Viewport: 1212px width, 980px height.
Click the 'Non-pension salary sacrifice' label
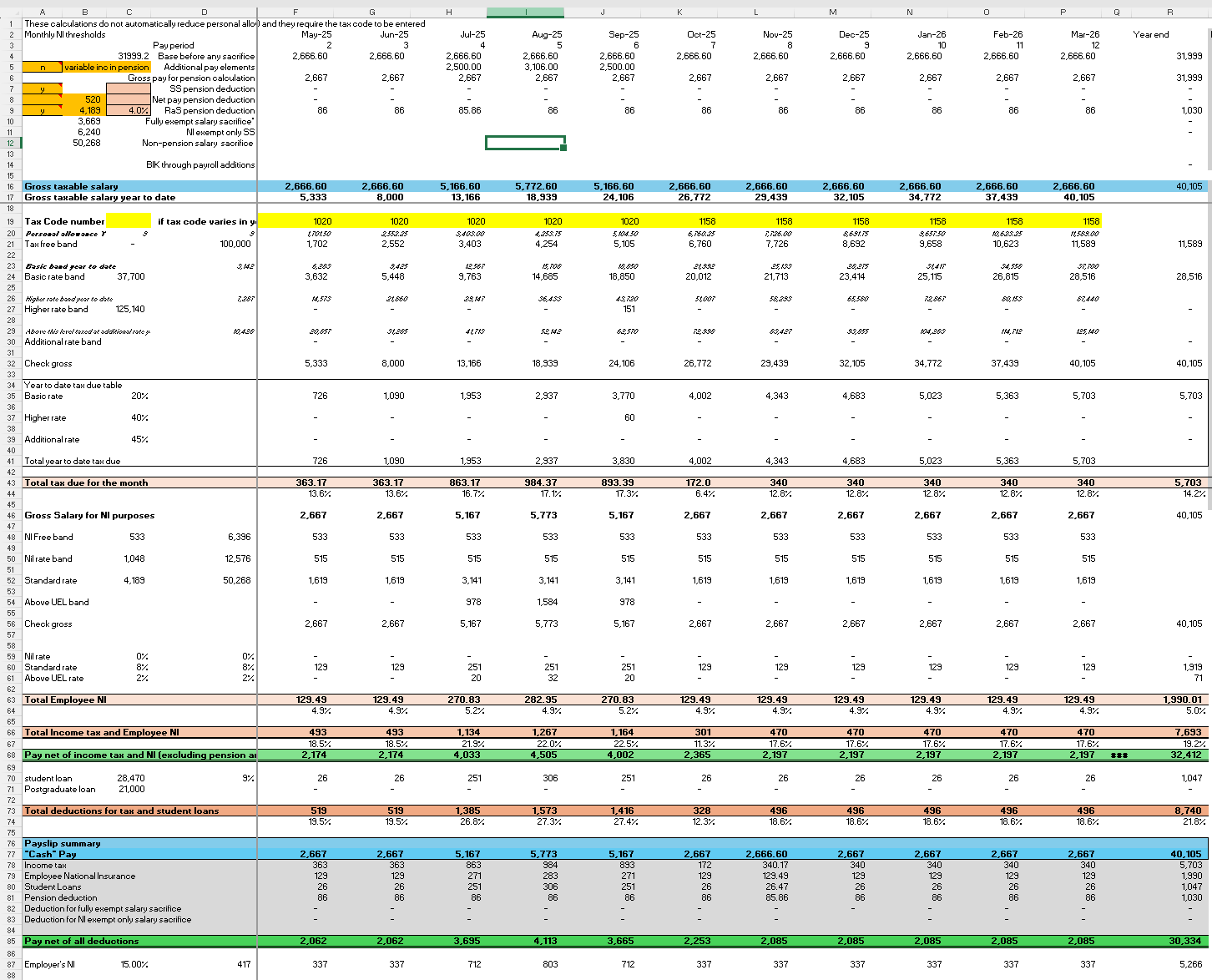click(198, 143)
